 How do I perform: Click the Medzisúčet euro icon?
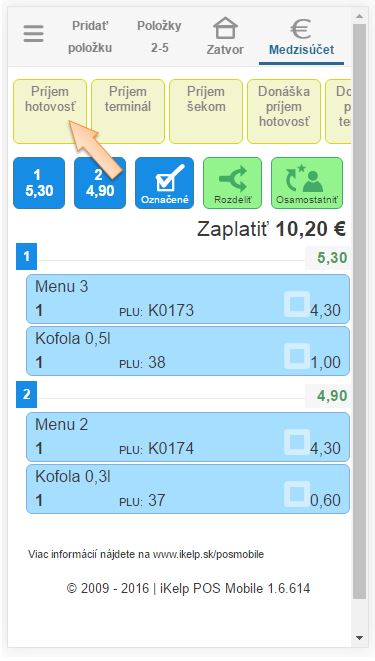[301, 29]
